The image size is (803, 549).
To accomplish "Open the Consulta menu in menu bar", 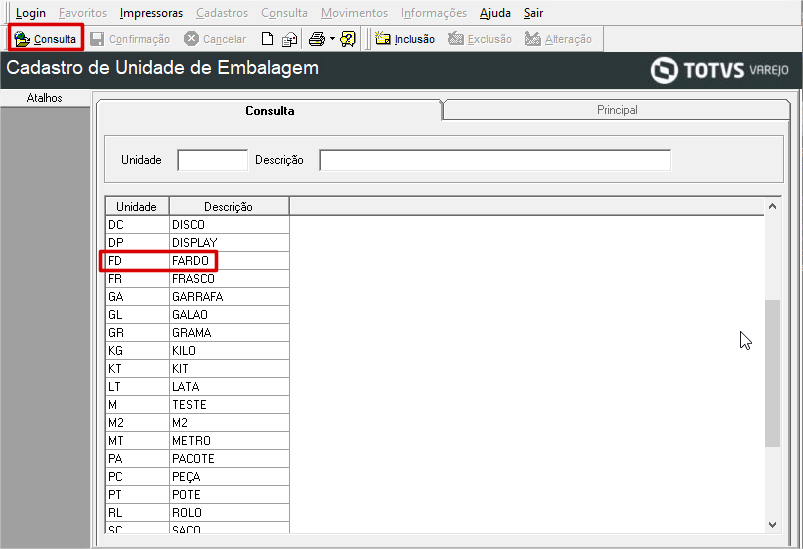I will tap(284, 13).
